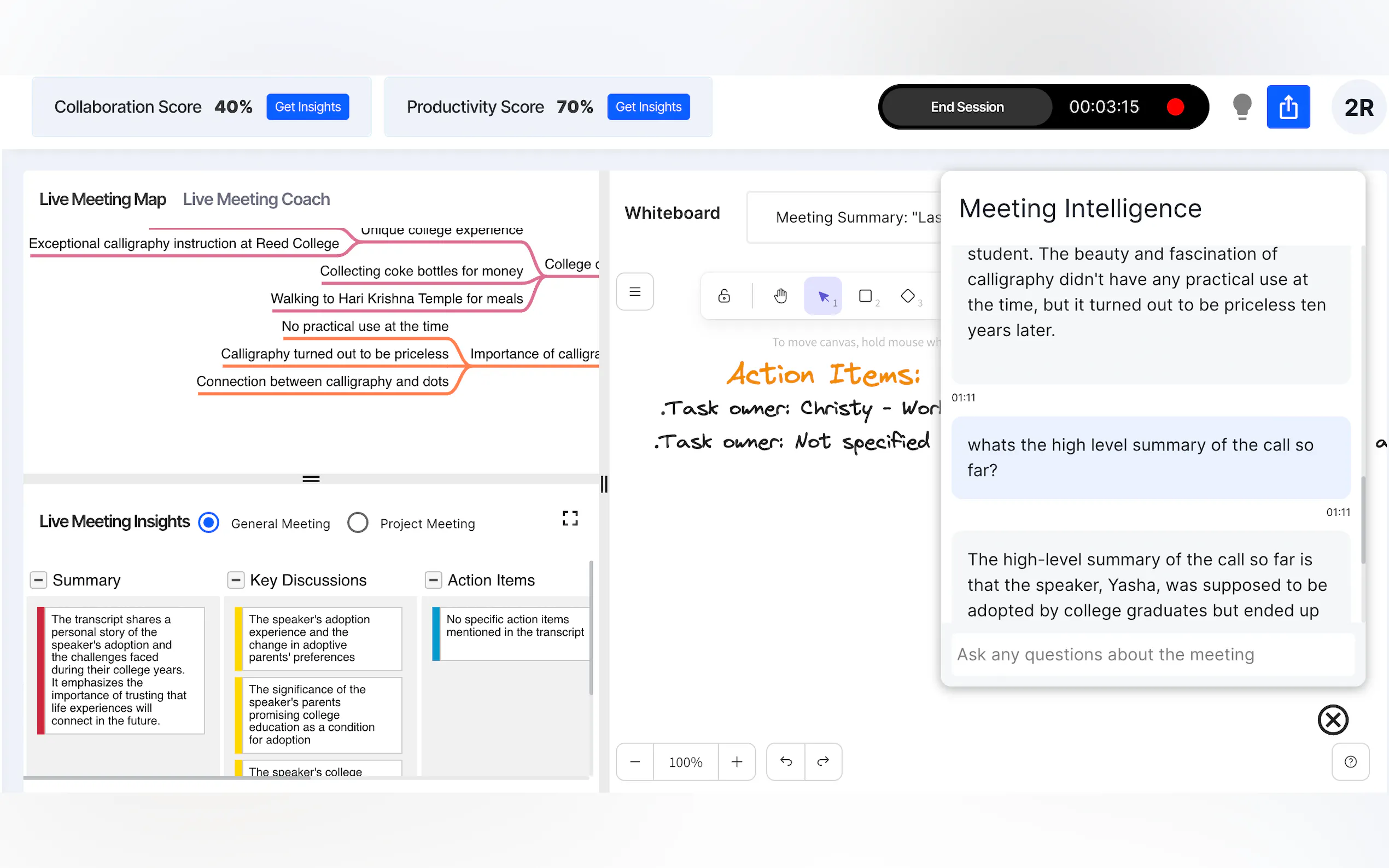Undo last whiteboard action

tap(785, 761)
